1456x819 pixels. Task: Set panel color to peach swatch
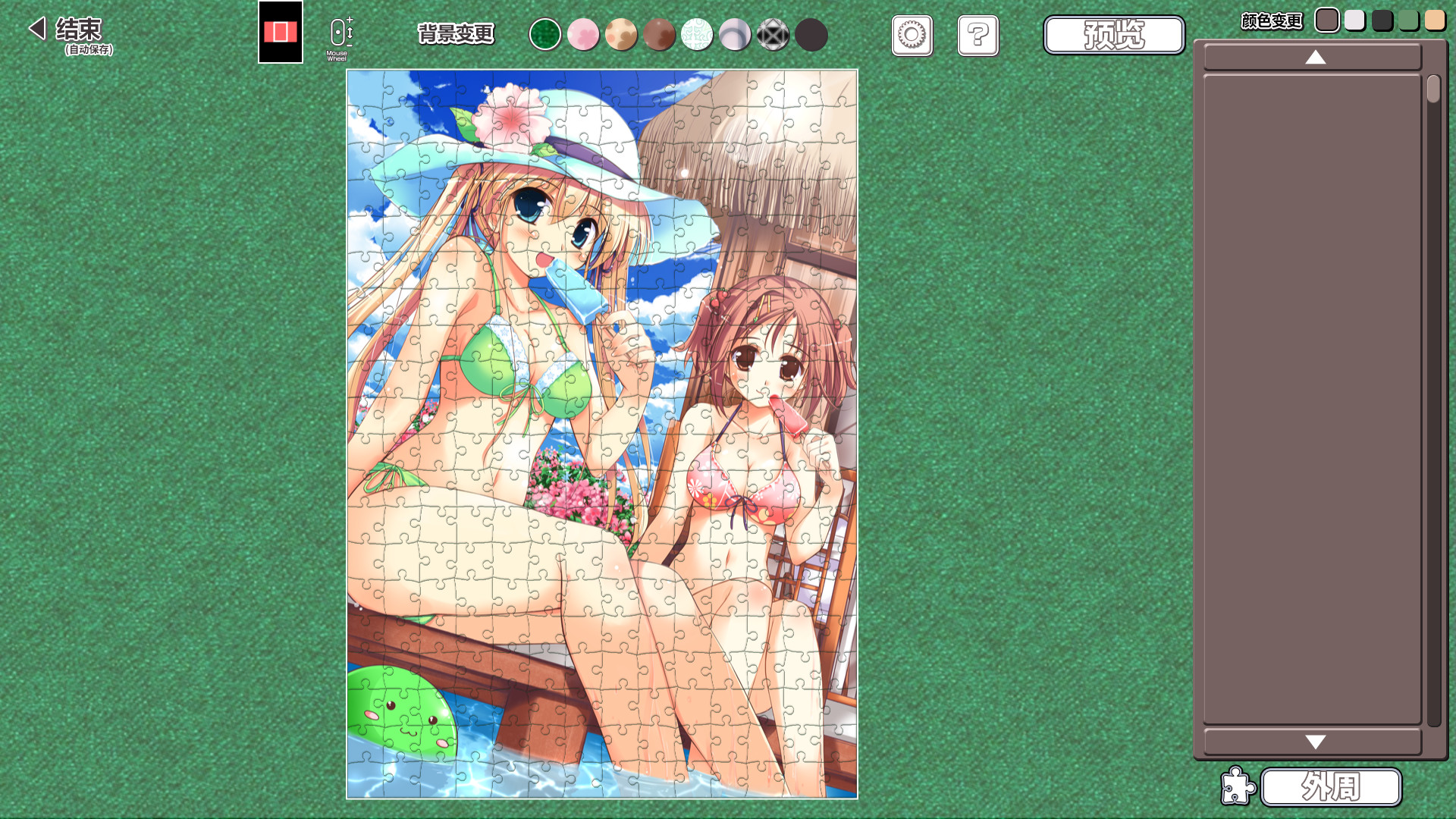point(1435,20)
